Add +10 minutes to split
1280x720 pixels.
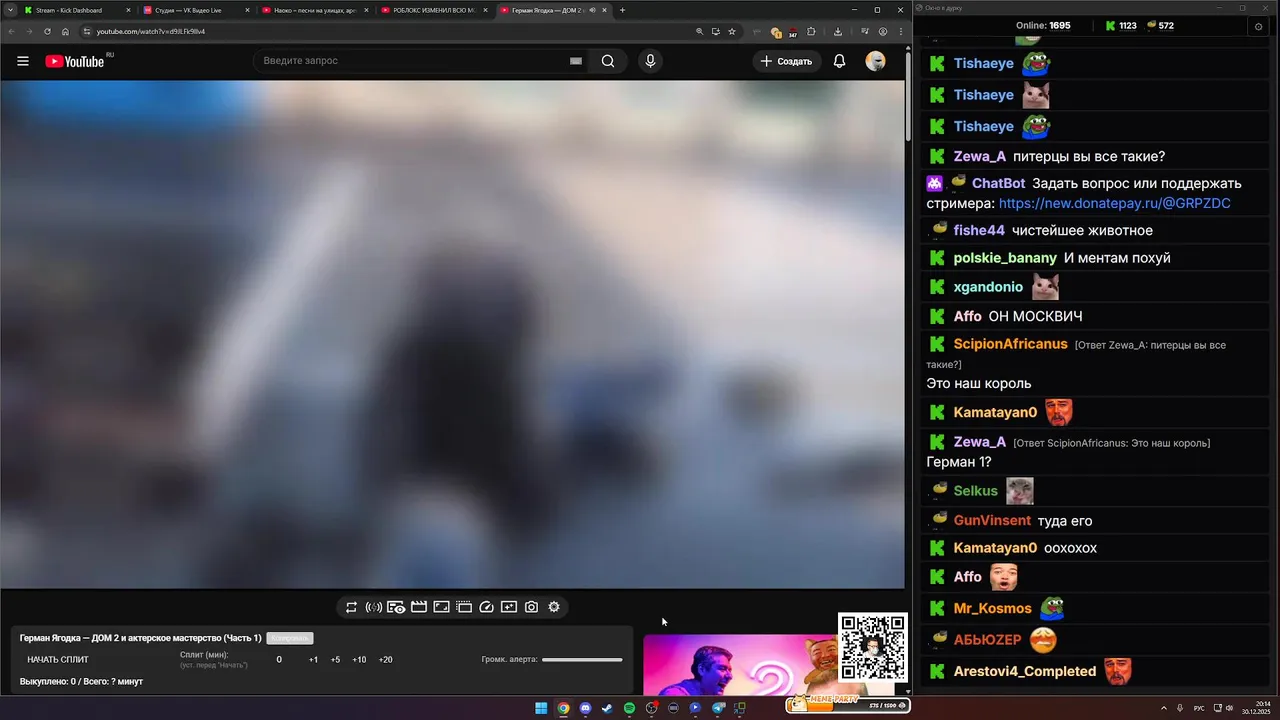pyautogui.click(x=359, y=660)
